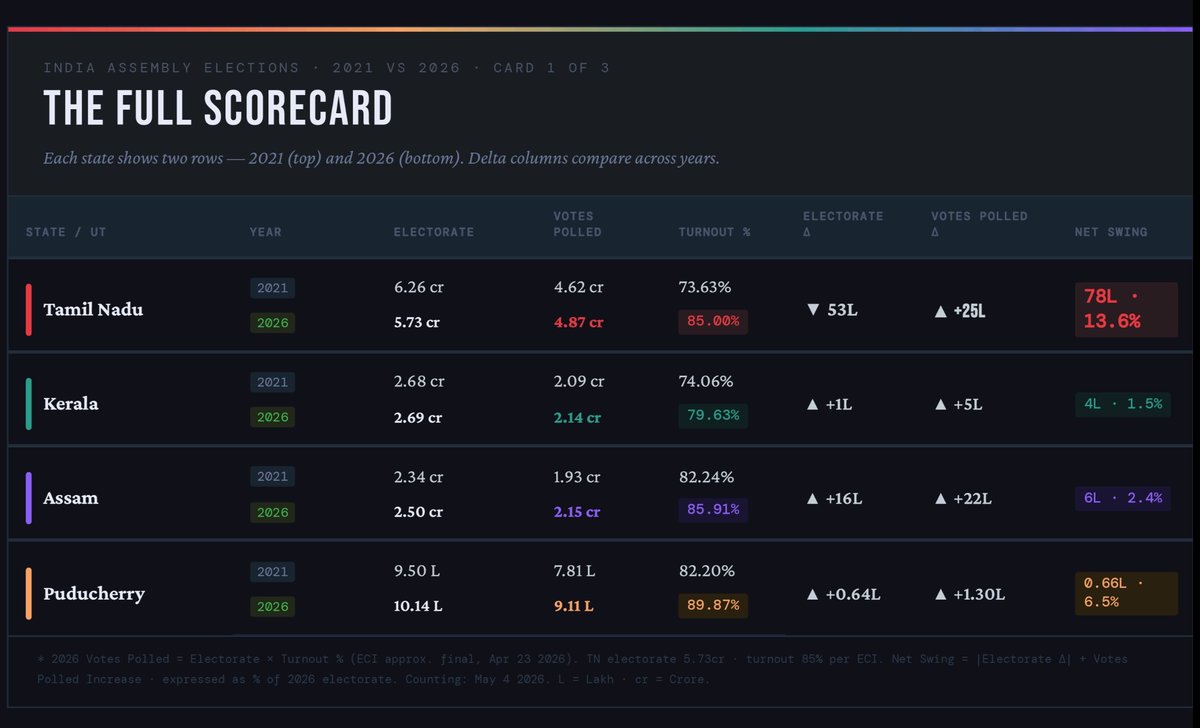Click Tamil Nadu electorate value 6.26 cr

pyautogui.click(x=419, y=287)
